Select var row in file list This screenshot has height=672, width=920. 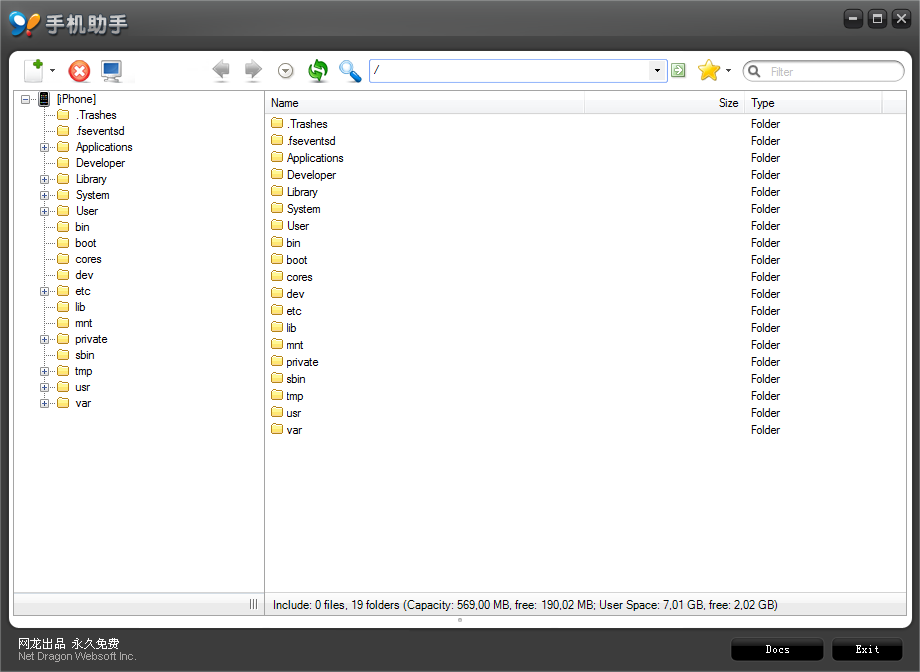[585, 430]
